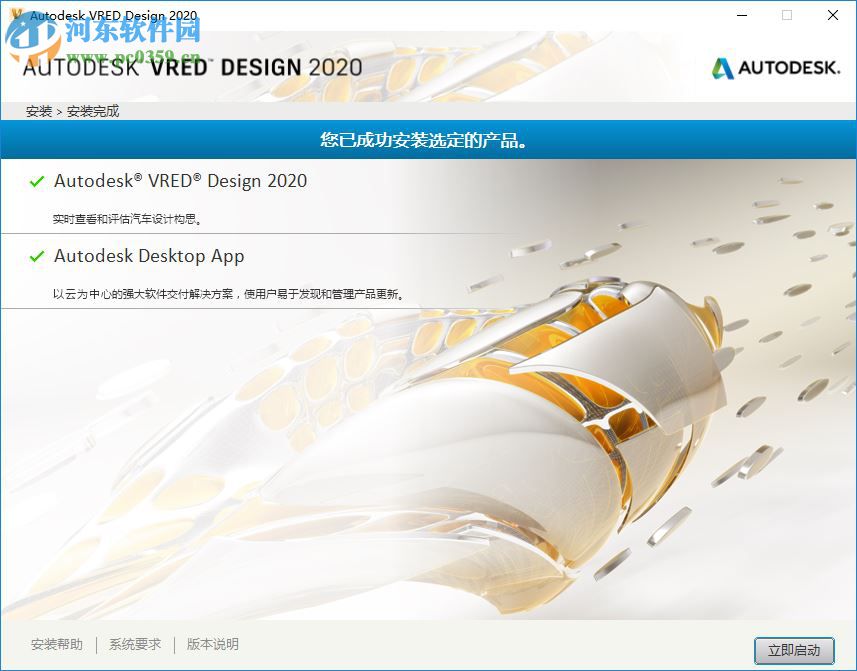Minimize the installer window
This screenshot has height=671, width=857.
(x=741, y=16)
